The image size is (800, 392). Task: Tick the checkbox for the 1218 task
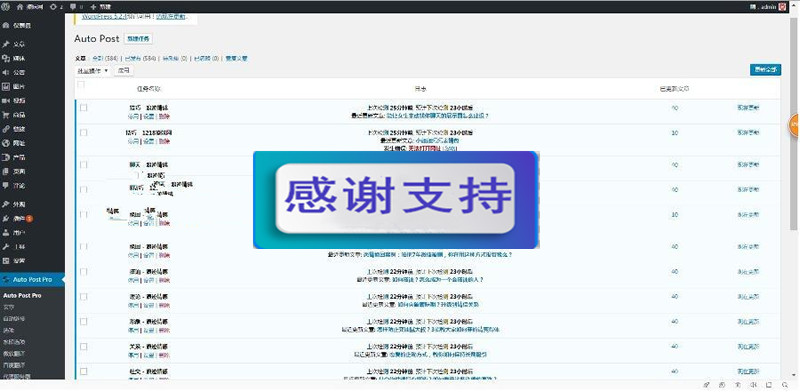(x=84, y=133)
